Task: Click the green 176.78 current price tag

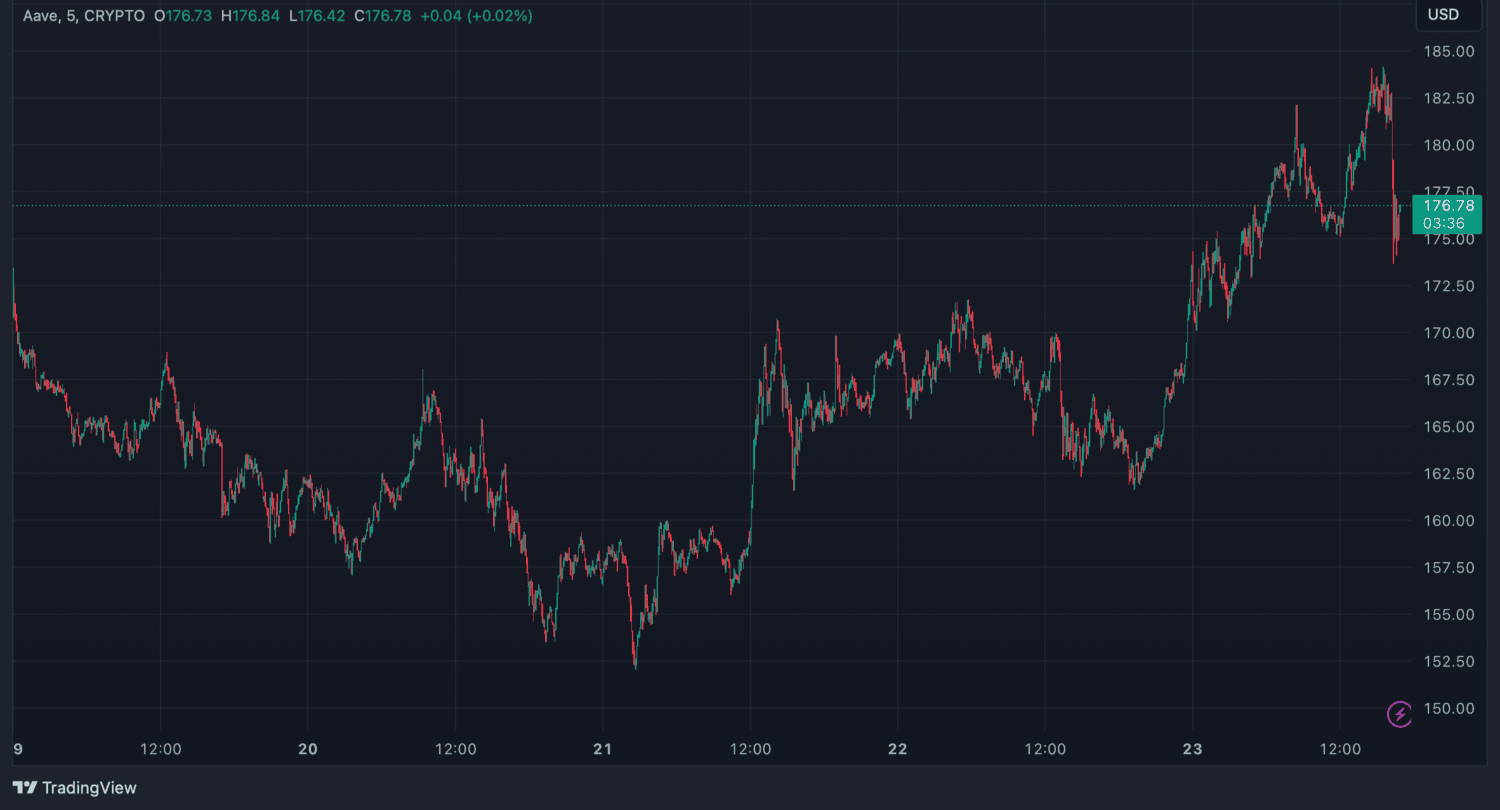Action: [1447, 214]
